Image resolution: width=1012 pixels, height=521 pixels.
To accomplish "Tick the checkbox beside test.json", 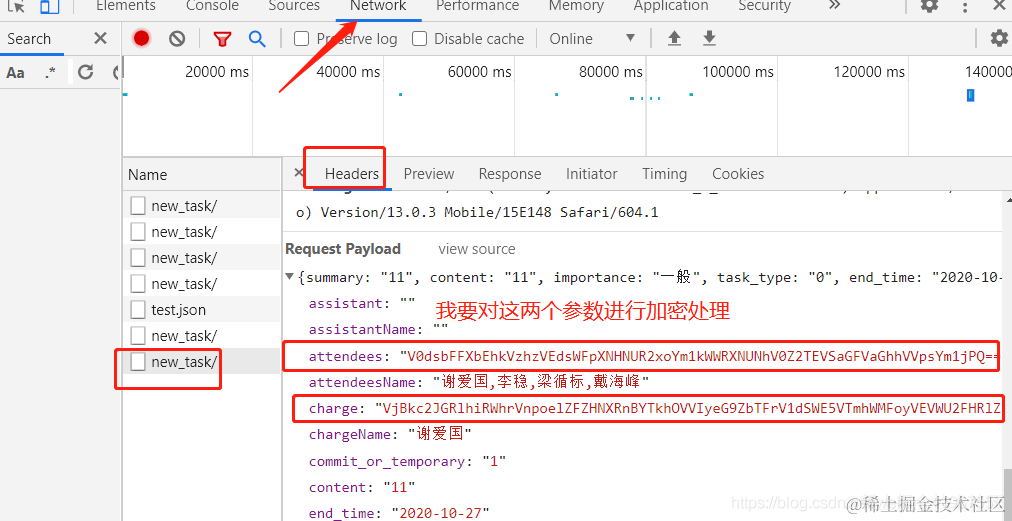I will point(137,309).
